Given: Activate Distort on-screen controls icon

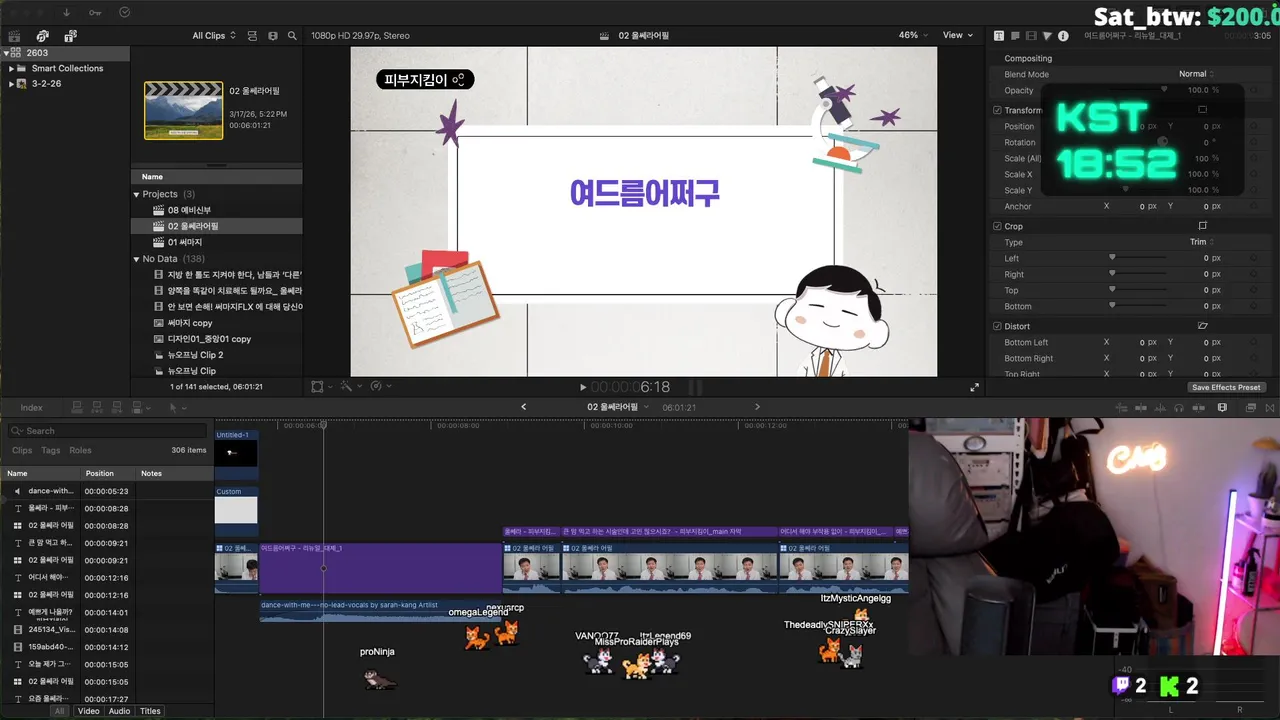Looking at the screenshot, I should click(1203, 326).
